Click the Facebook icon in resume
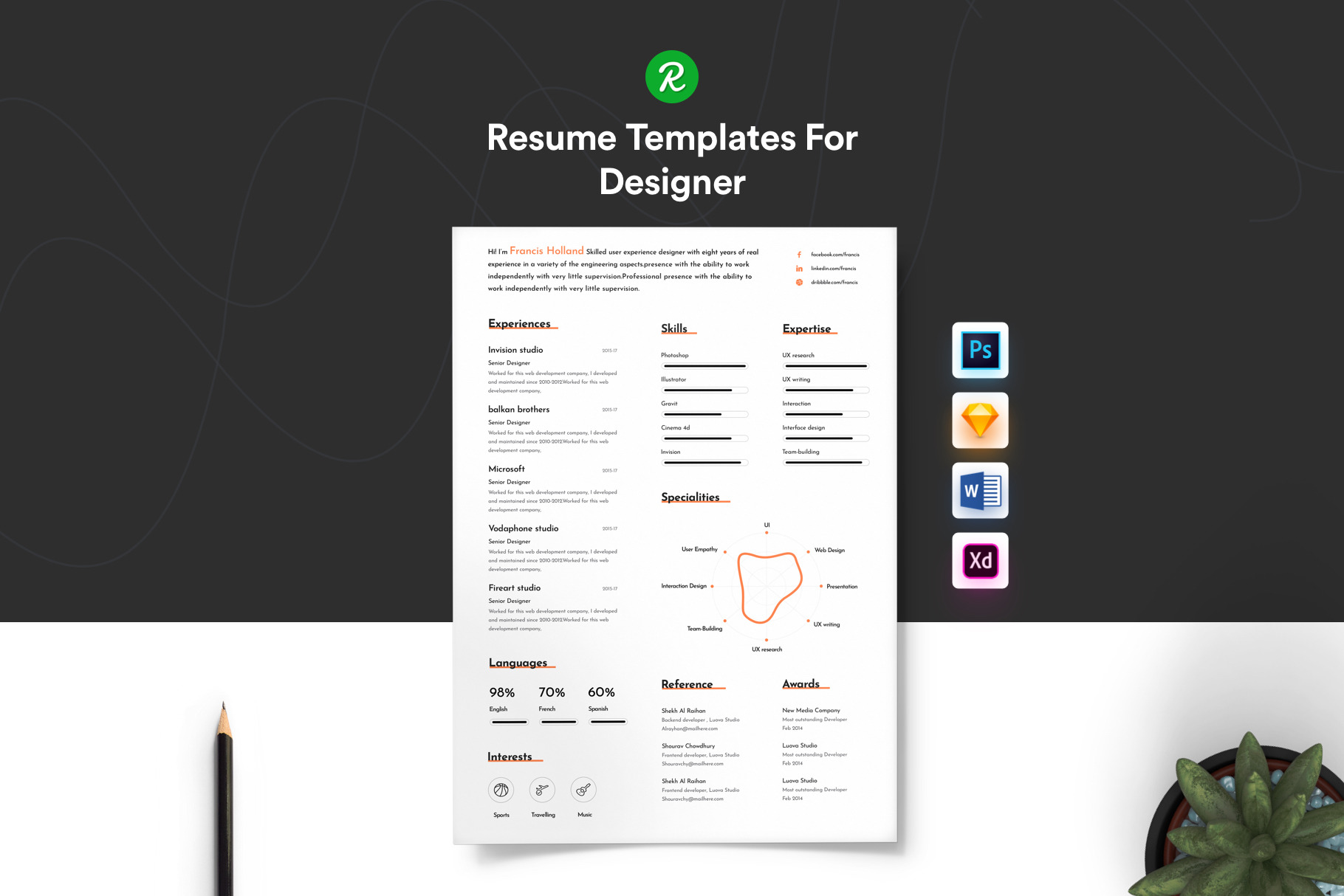 pos(799,255)
